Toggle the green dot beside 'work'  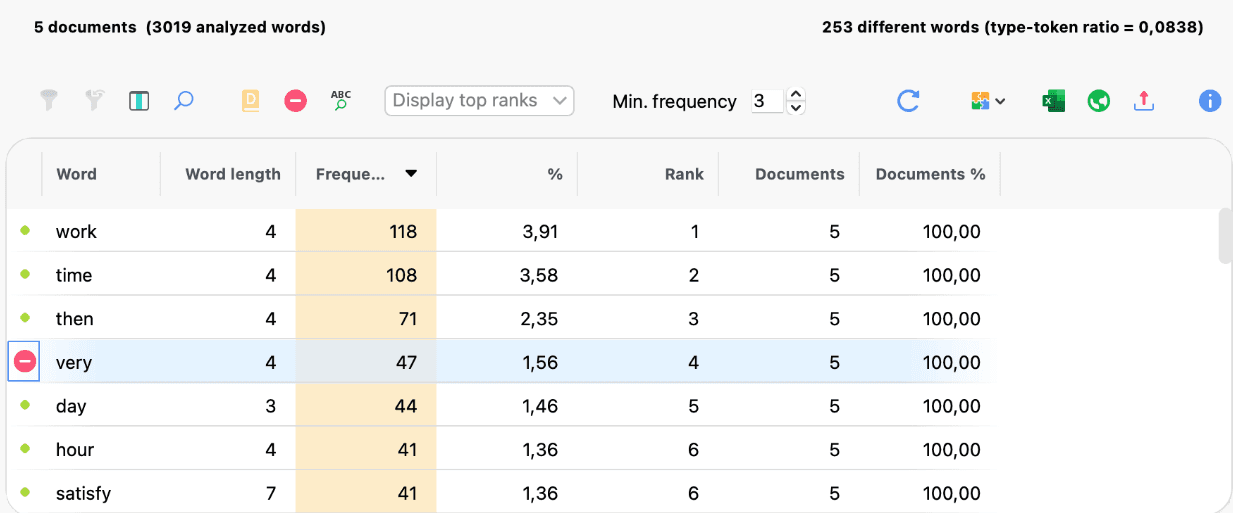25,231
